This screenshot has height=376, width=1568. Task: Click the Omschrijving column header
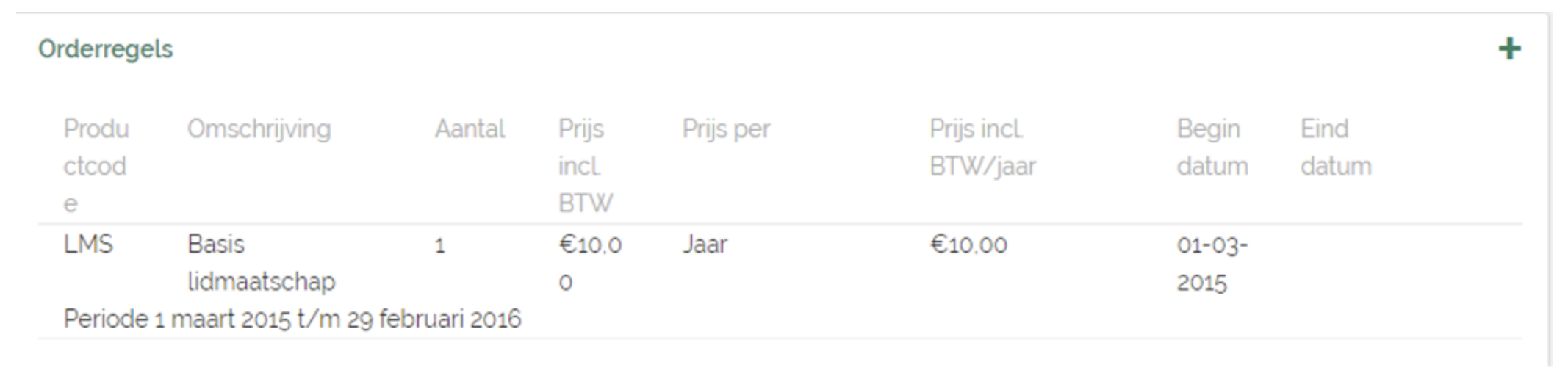(x=259, y=129)
